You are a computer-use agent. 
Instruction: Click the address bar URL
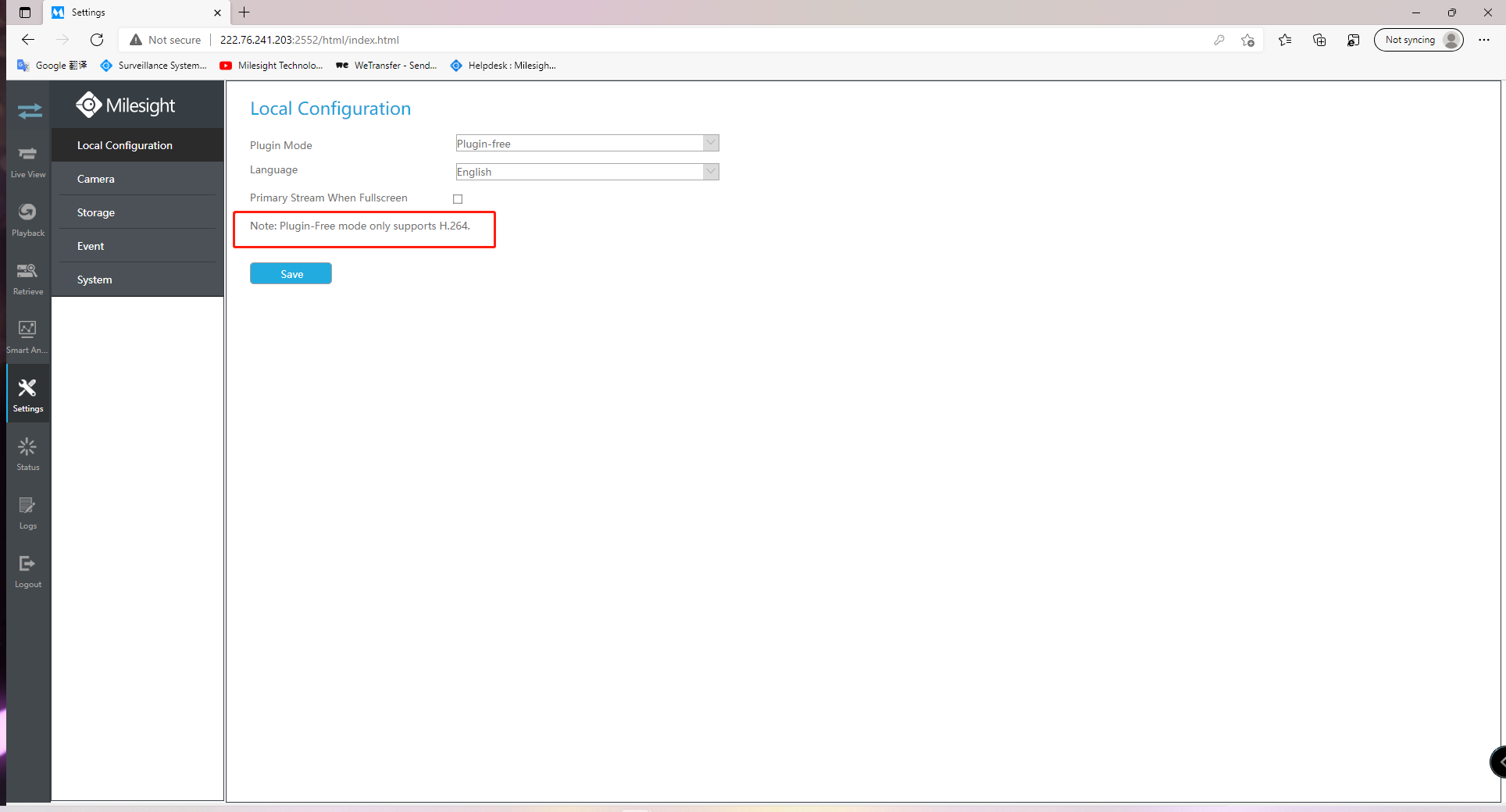coord(309,40)
